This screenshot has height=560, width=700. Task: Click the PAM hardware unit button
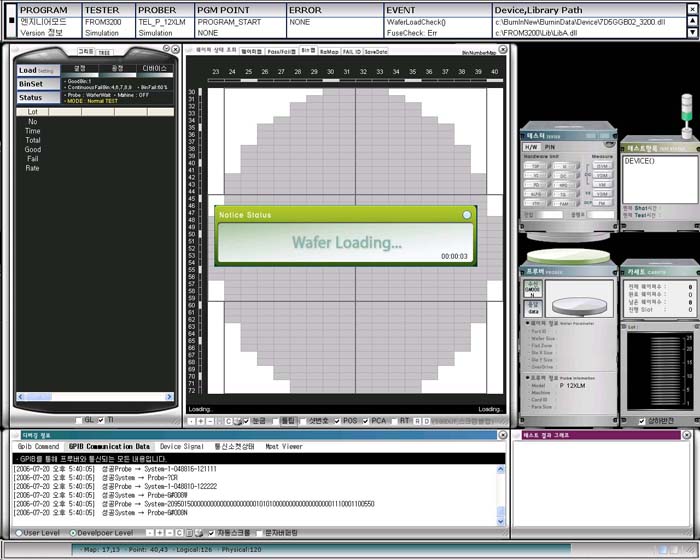[564, 204]
